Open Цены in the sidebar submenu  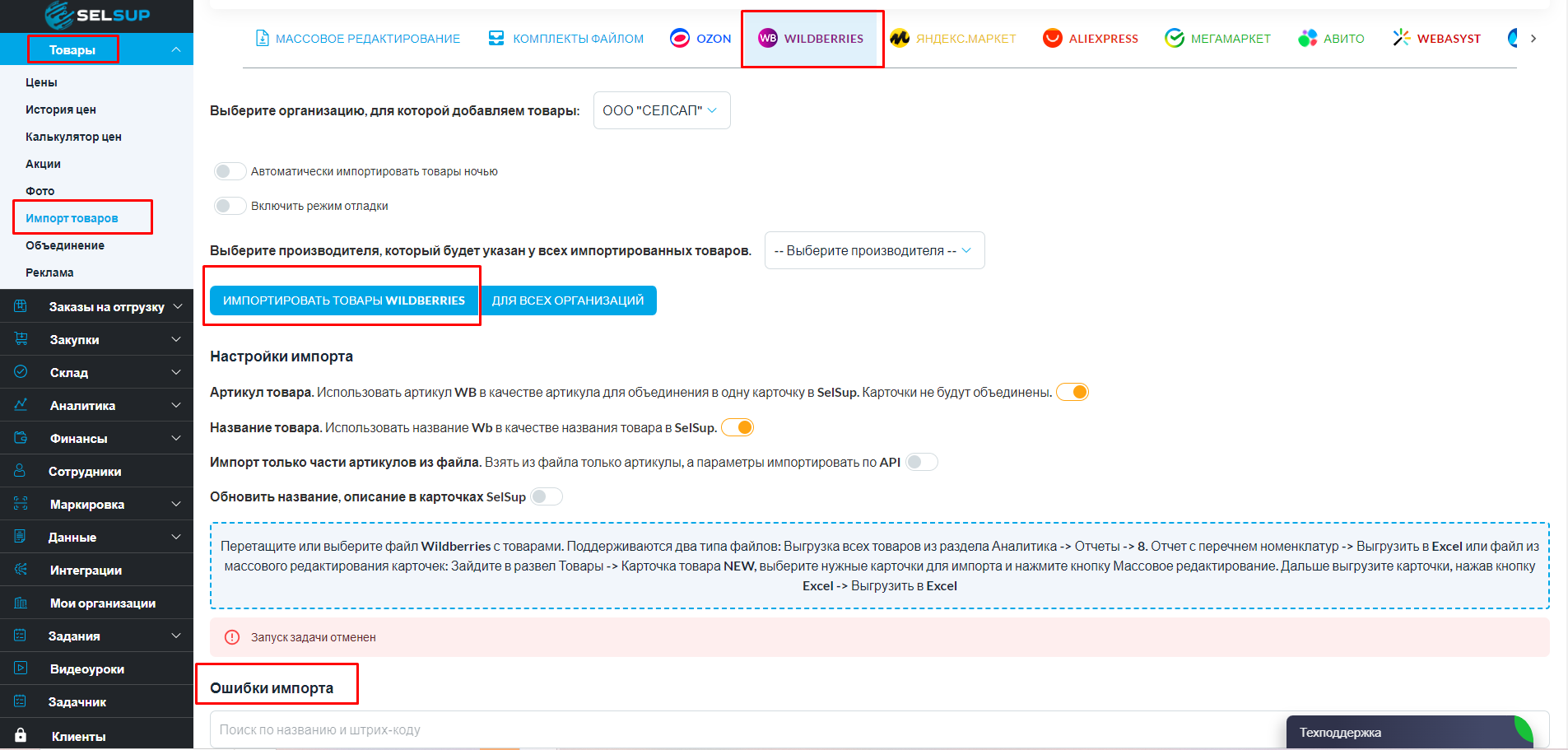point(41,82)
